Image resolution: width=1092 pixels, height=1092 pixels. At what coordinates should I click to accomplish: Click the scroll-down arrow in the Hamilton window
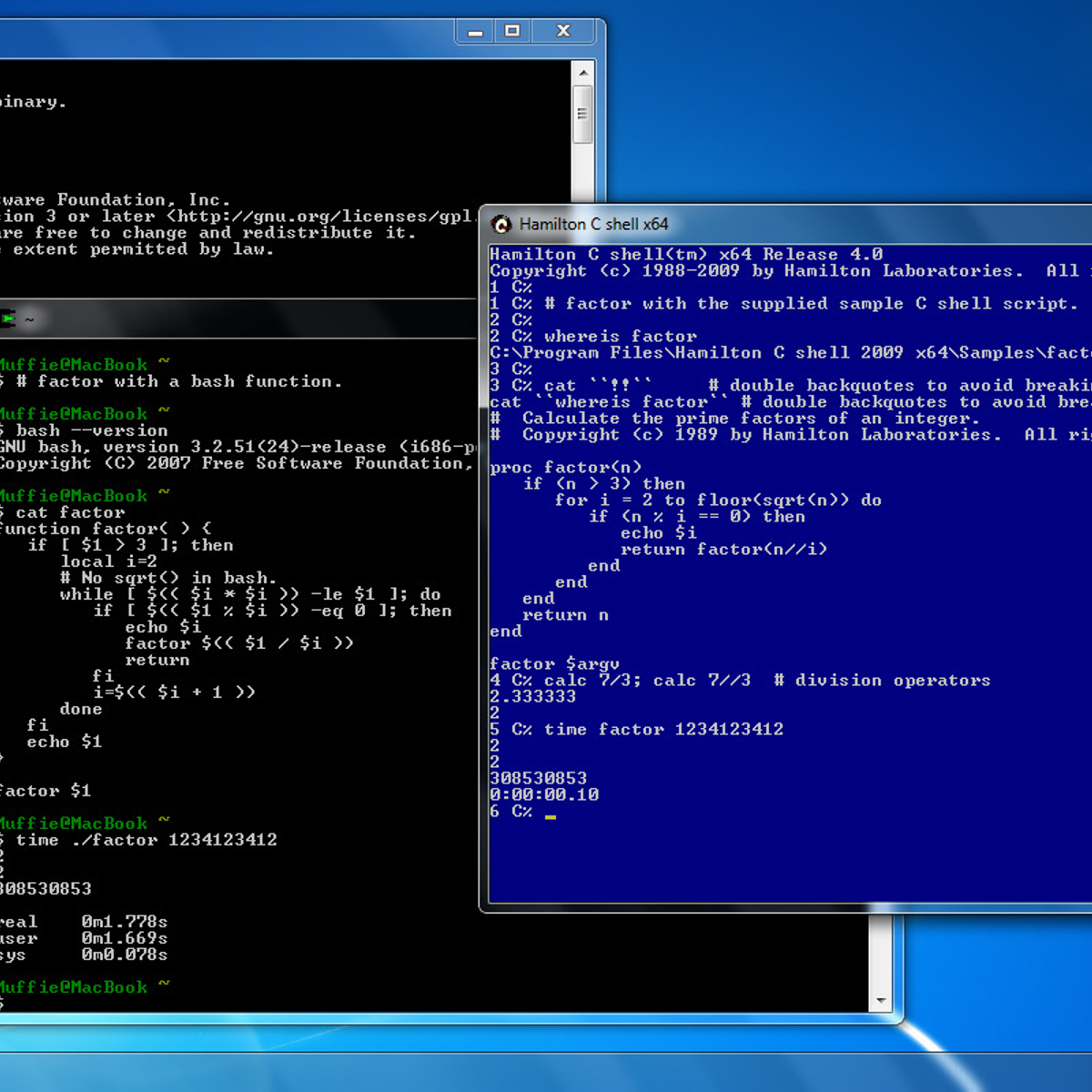pyautogui.click(x=880, y=999)
